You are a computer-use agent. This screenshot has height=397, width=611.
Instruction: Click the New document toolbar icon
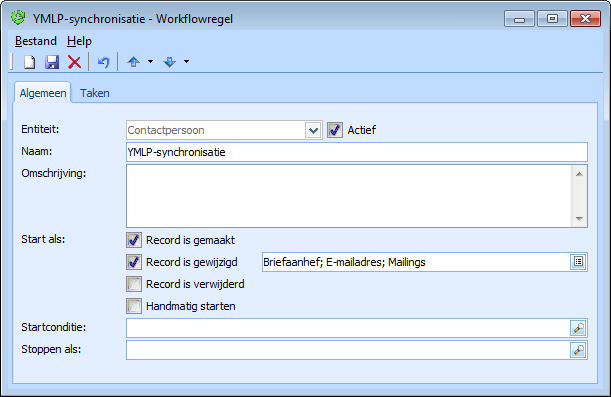[x=30, y=62]
